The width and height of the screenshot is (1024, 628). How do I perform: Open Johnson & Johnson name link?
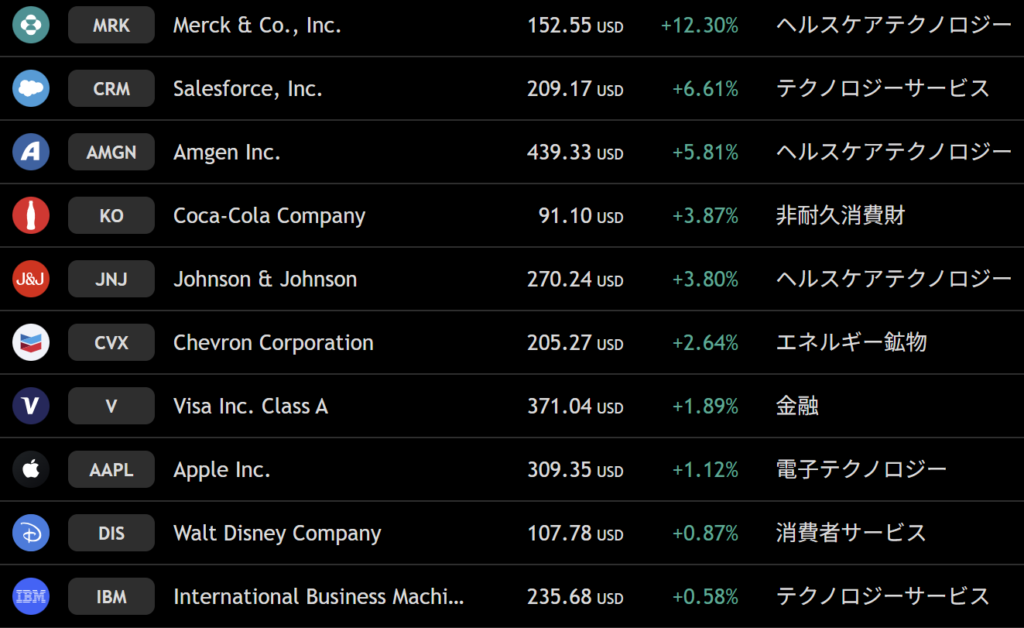[x=265, y=279]
